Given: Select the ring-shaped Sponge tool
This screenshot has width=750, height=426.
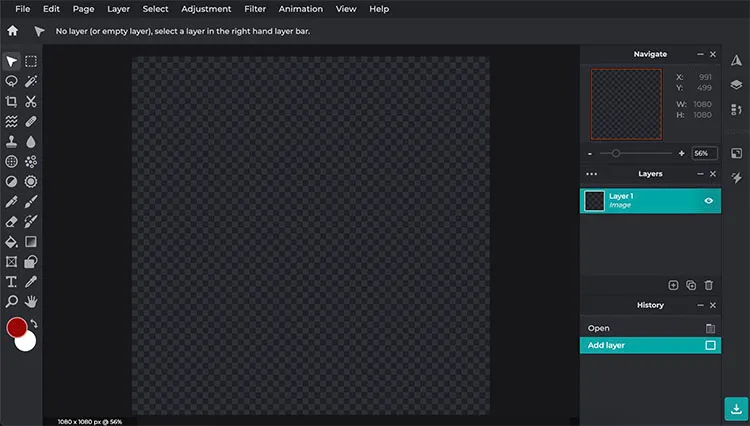Looking at the screenshot, I should [x=31, y=182].
